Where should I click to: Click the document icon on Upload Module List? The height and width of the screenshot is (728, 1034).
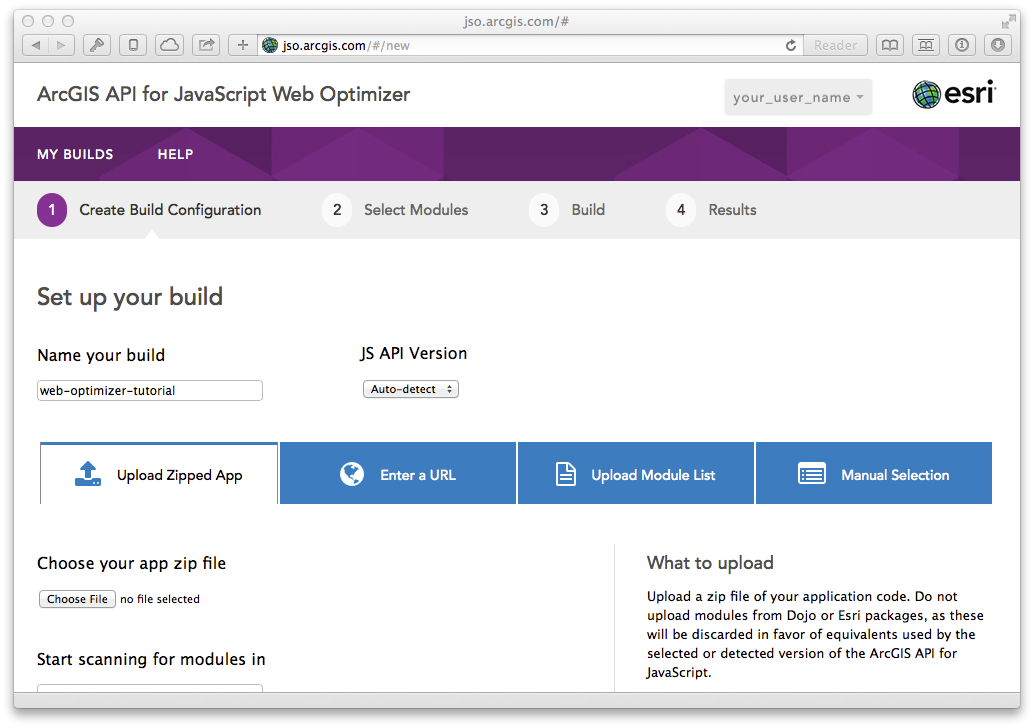pos(566,474)
